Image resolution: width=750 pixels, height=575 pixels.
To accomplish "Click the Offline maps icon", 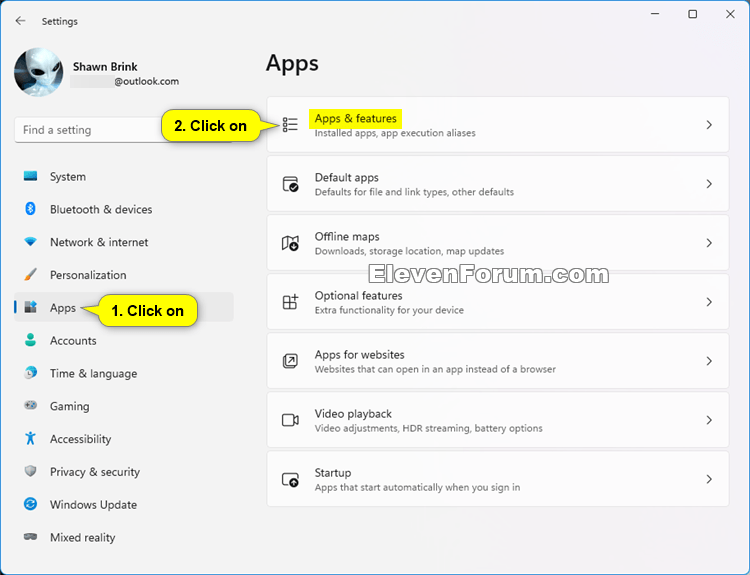I will pos(290,243).
